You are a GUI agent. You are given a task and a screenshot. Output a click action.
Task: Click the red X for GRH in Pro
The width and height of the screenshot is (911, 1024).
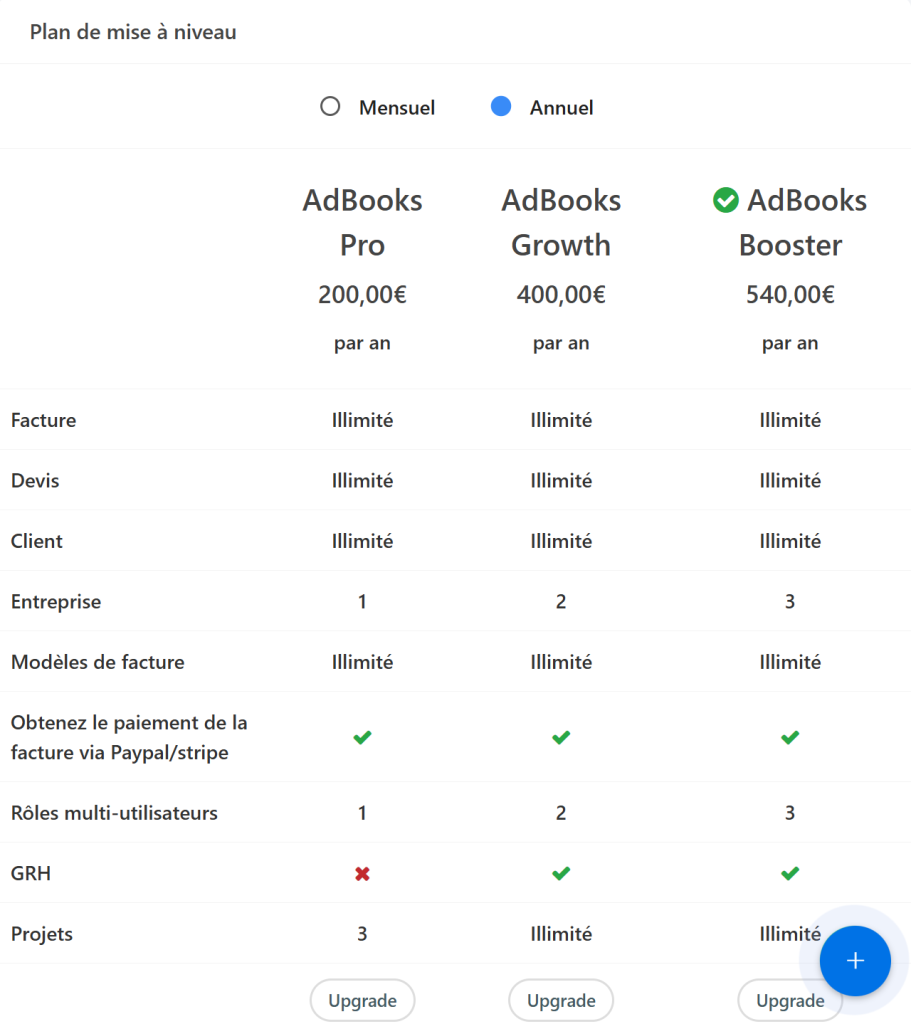(362, 874)
